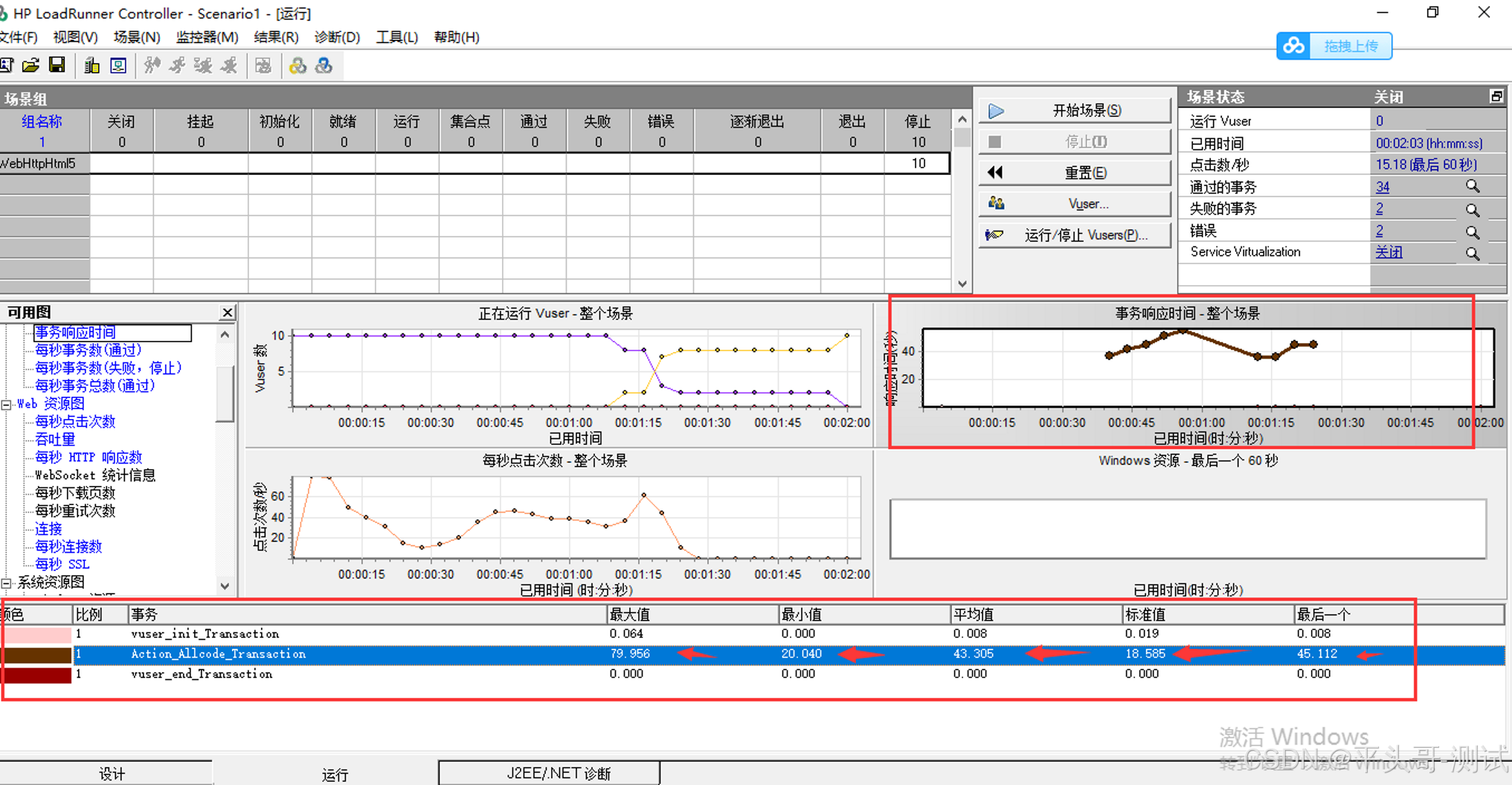Click the Gradual stop Vusers icon
This screenshot has width=1512, height=785.
203,65
